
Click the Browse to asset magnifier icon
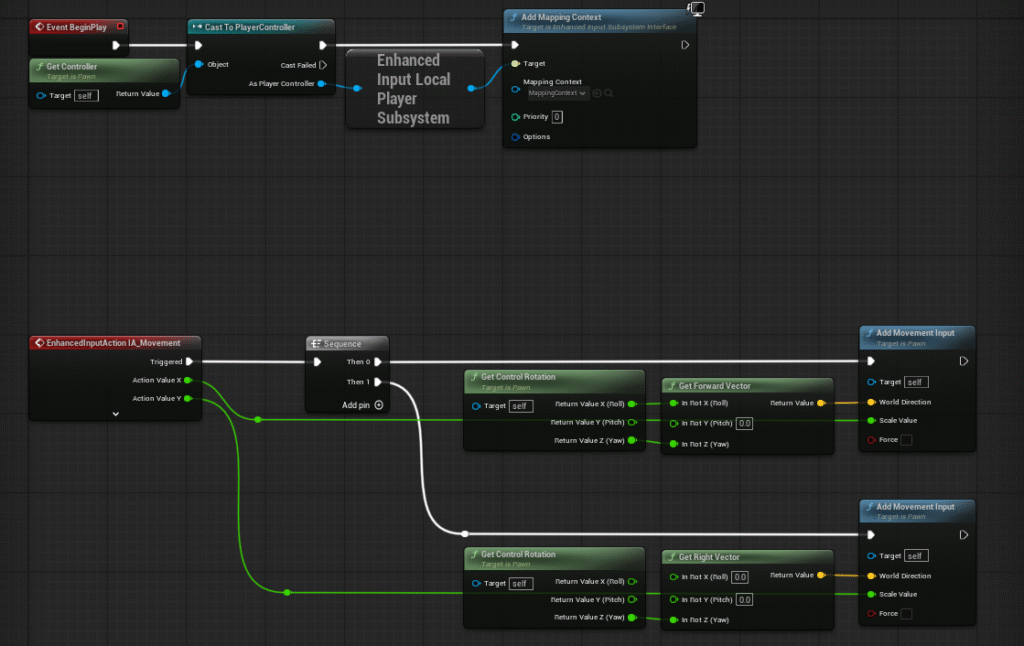(x=609, y=93)
